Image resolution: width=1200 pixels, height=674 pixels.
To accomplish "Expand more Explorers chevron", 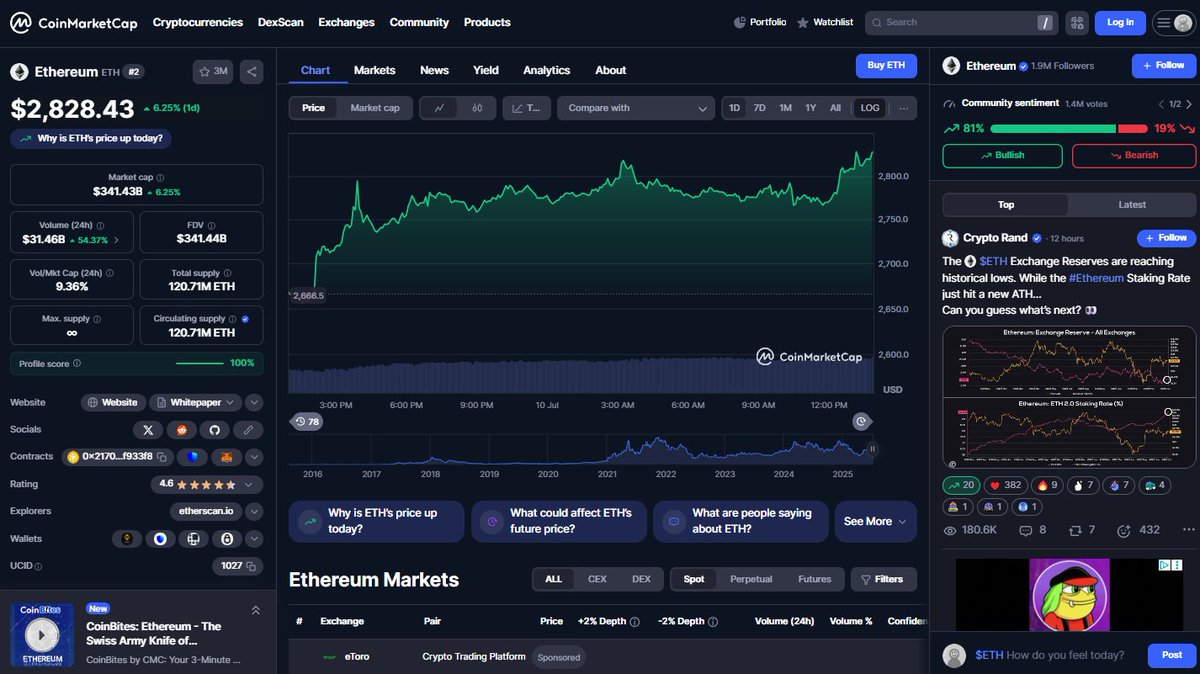I will pyautogui.click(x=254, y=511).
